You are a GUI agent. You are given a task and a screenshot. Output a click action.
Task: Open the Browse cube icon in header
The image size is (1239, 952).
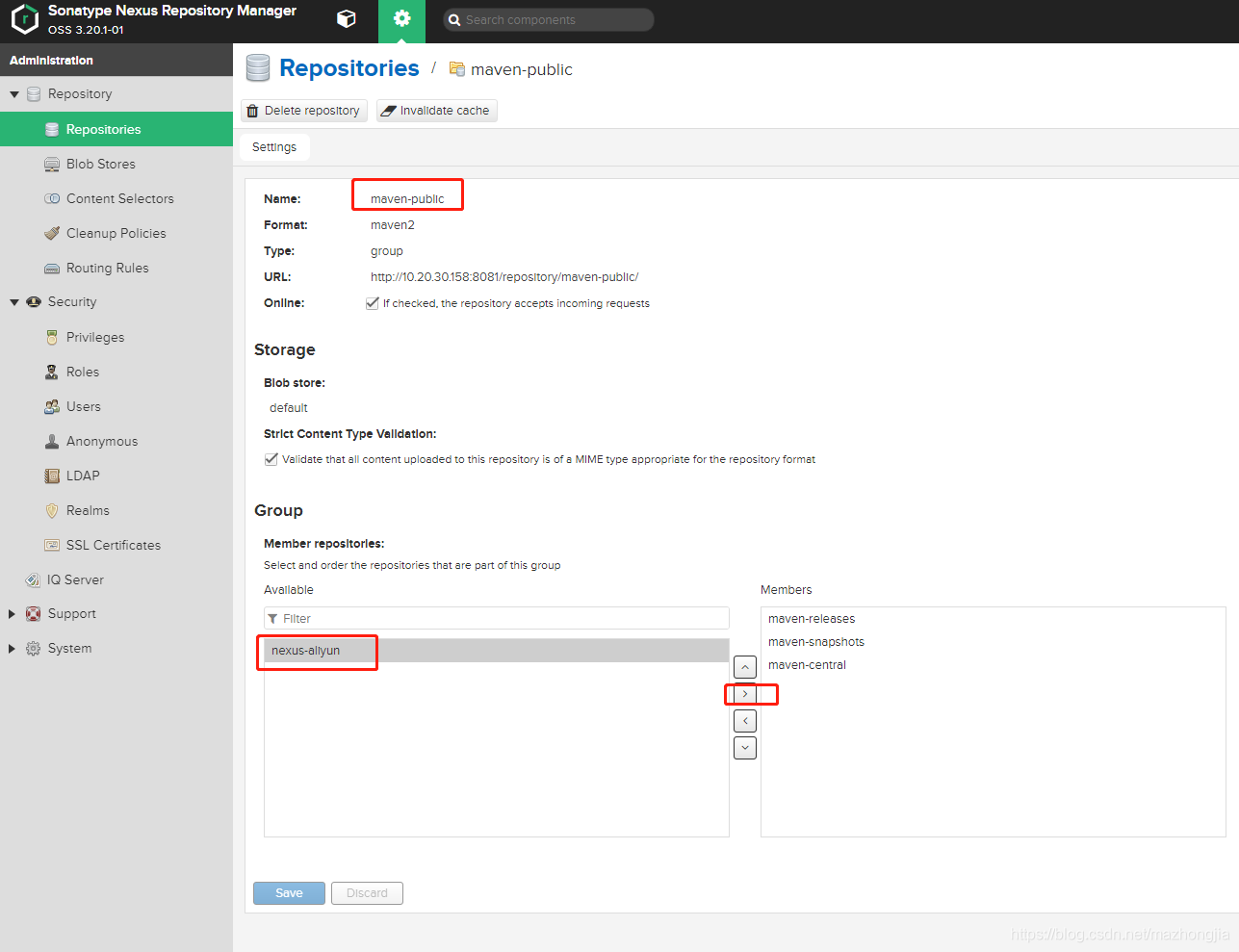tap(347, 19)
